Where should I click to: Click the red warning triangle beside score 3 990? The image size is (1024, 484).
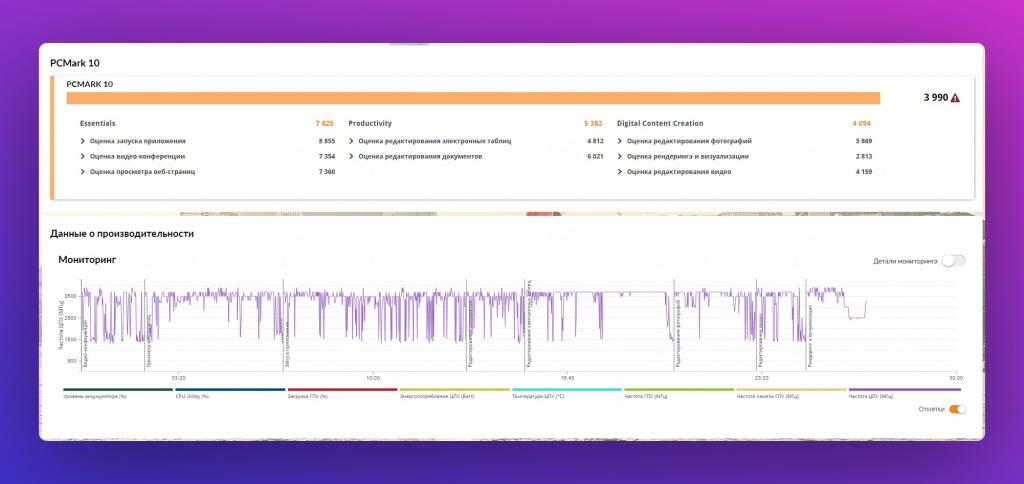pyautogui.click(x=955, y=98)
